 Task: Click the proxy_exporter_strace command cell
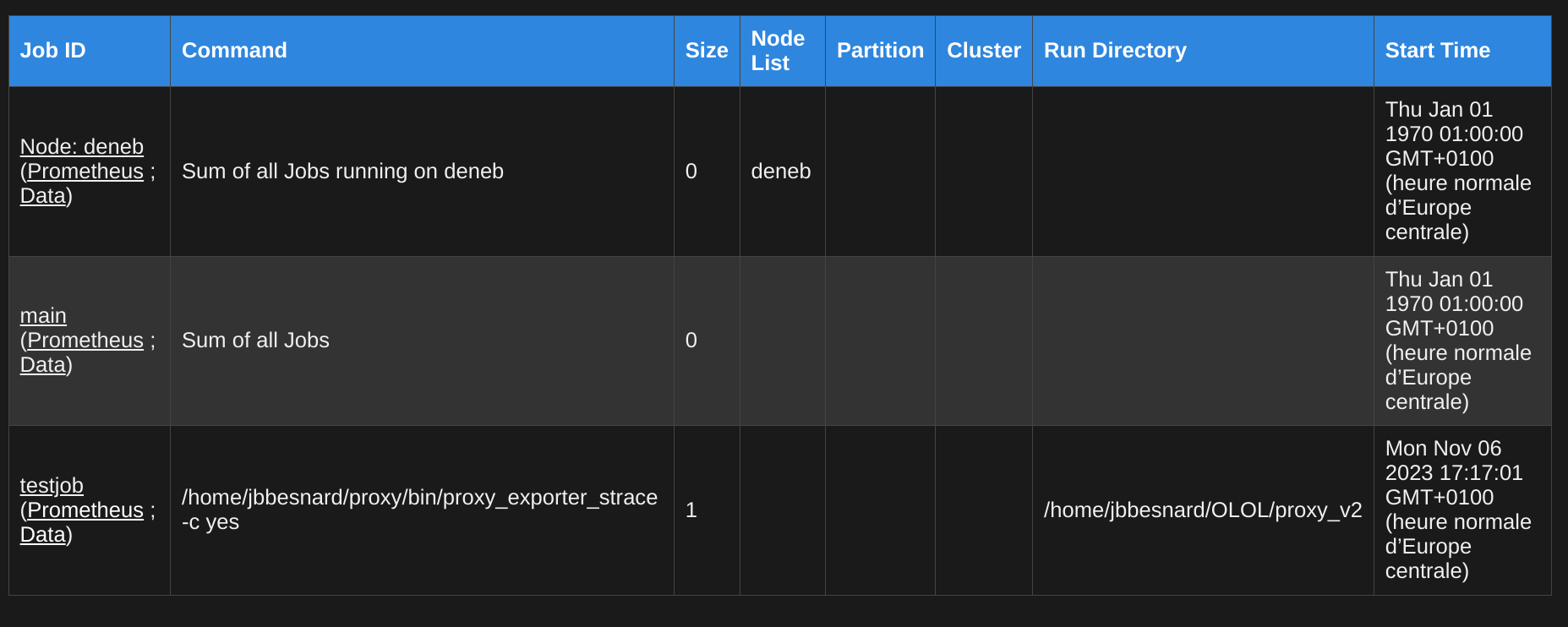pos(419,509)
